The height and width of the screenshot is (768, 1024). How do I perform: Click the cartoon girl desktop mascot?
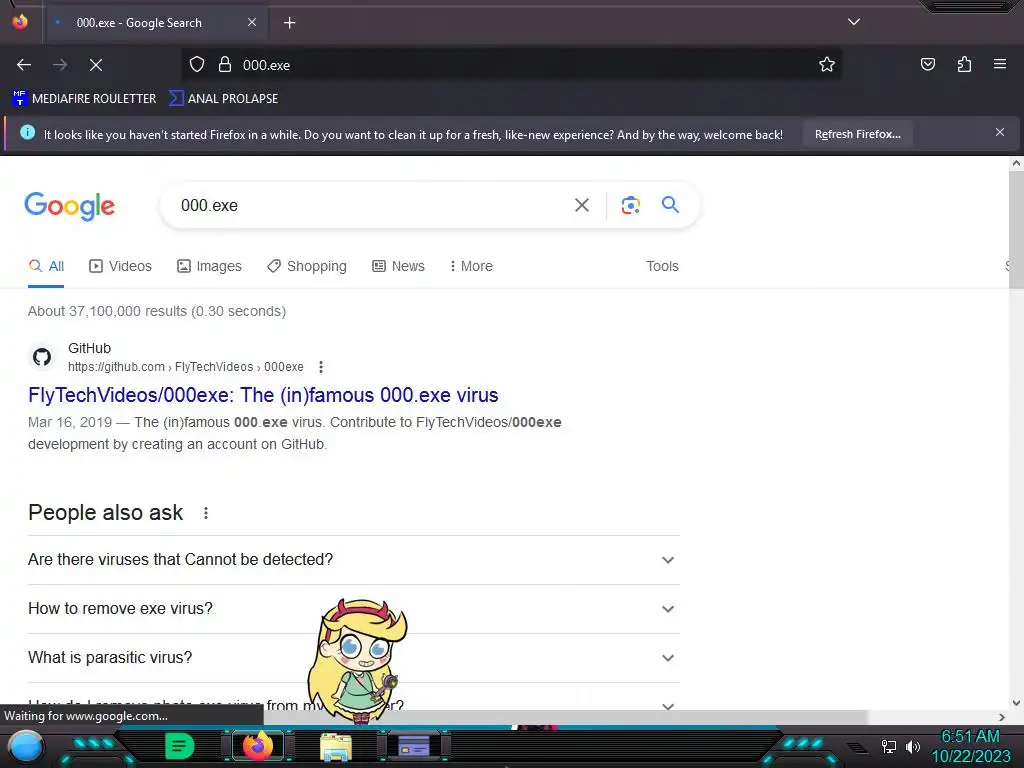pos(356,660)
